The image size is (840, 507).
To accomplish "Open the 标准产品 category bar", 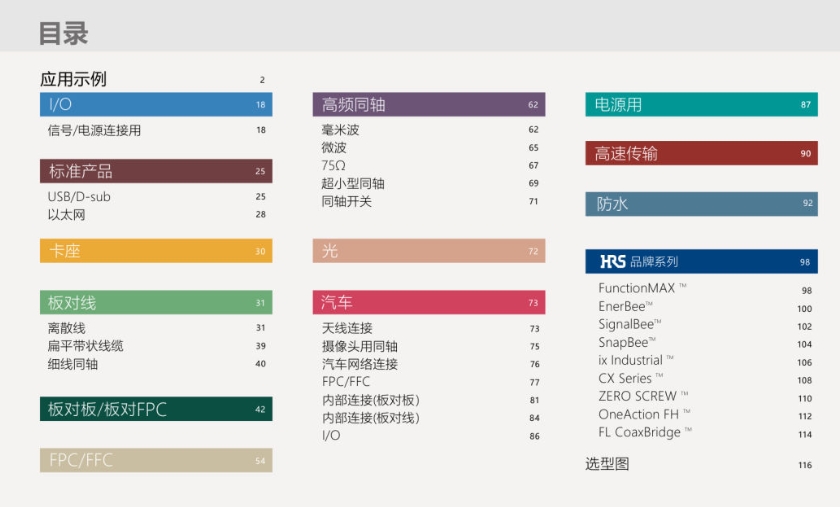I will (x=156, y=172).
